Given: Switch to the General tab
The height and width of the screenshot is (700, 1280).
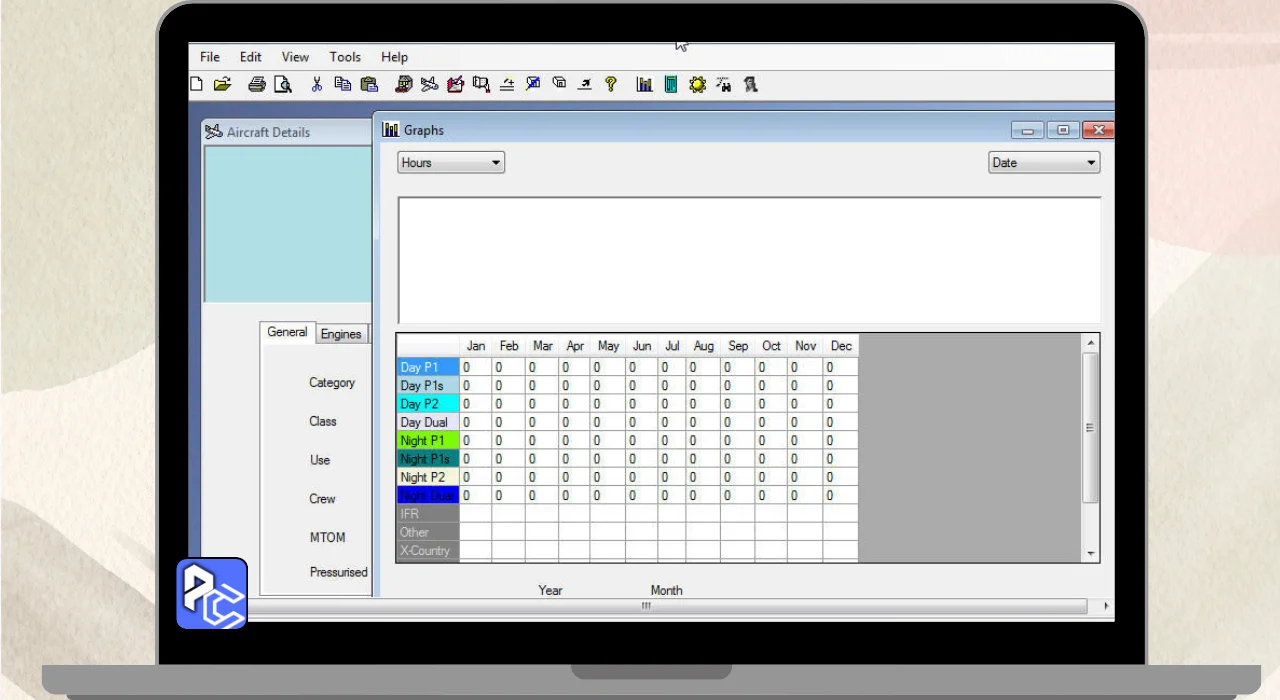Looking at the screenshot, I should coord(287,332).
